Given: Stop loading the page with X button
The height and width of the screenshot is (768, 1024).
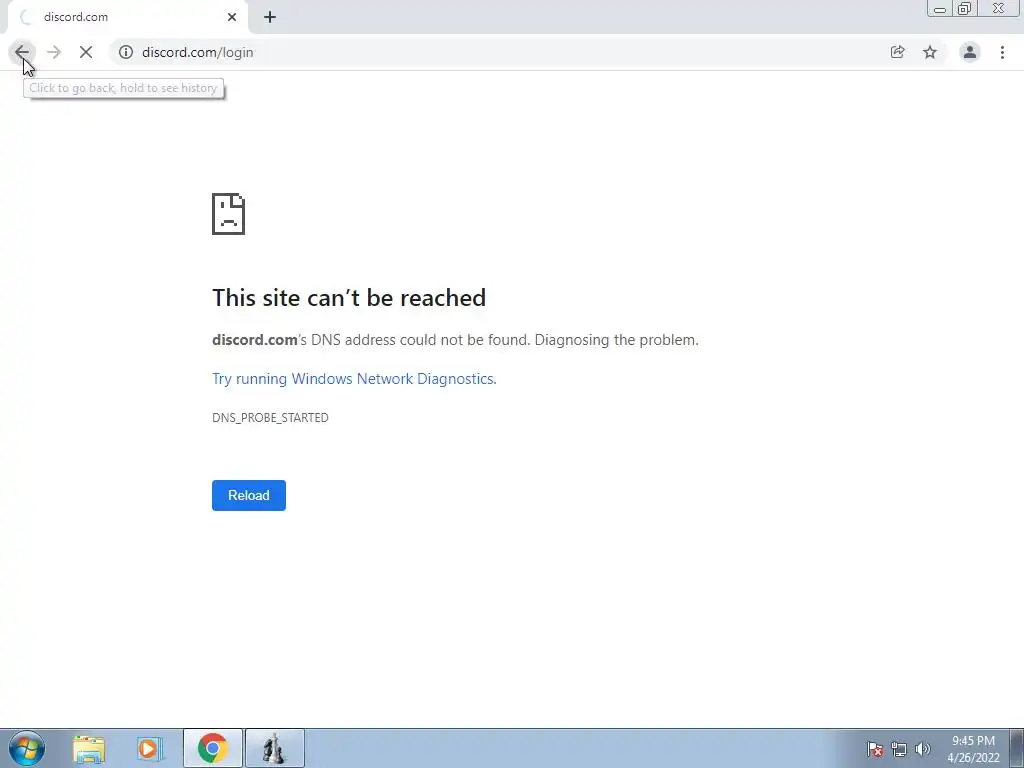Looking at the screenshot, I should click(86, 52).
